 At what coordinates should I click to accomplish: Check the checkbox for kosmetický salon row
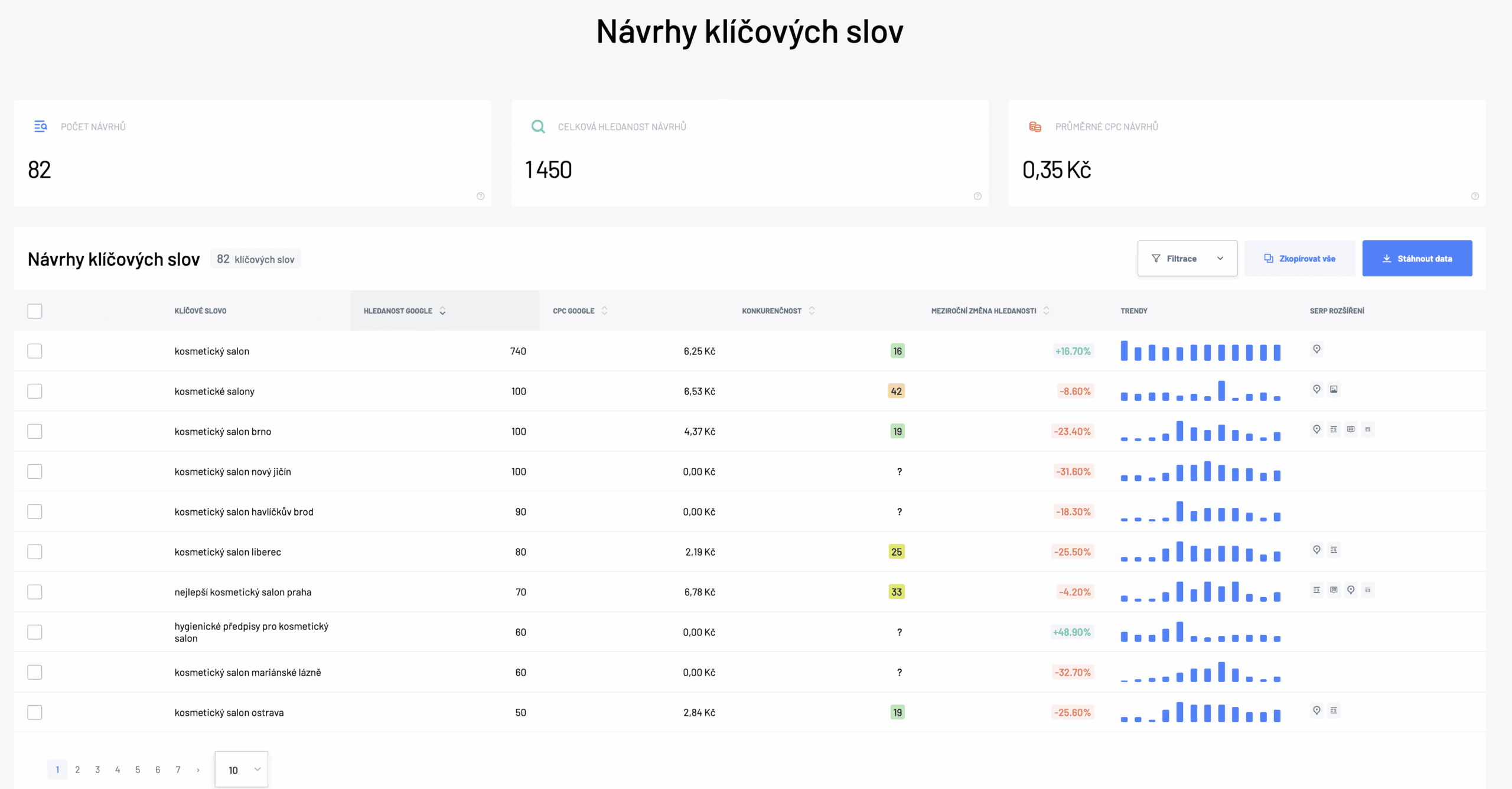click(x=35, y=350)
